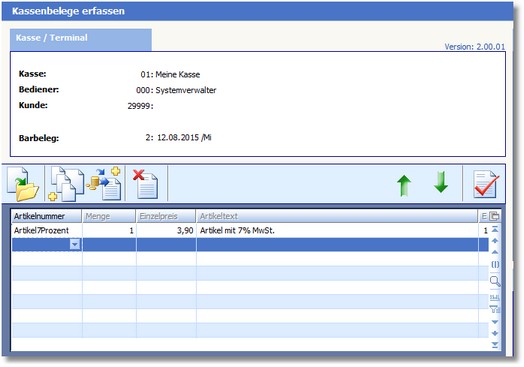This screenshot has width=524, height=367.
Task: Click the copy documents icon with plus
Action: click(x=66, y=184)
